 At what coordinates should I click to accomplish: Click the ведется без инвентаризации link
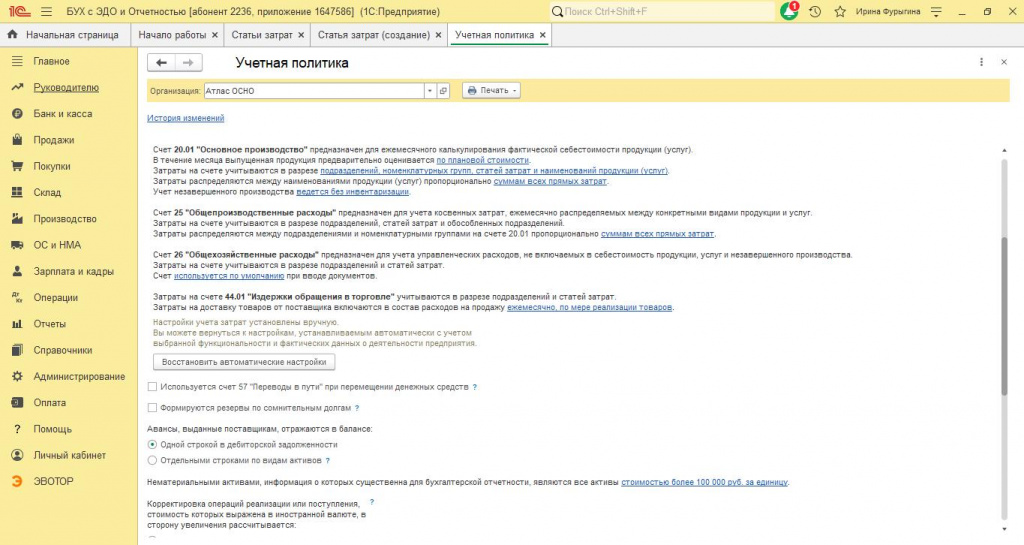(x=353, y=192)
